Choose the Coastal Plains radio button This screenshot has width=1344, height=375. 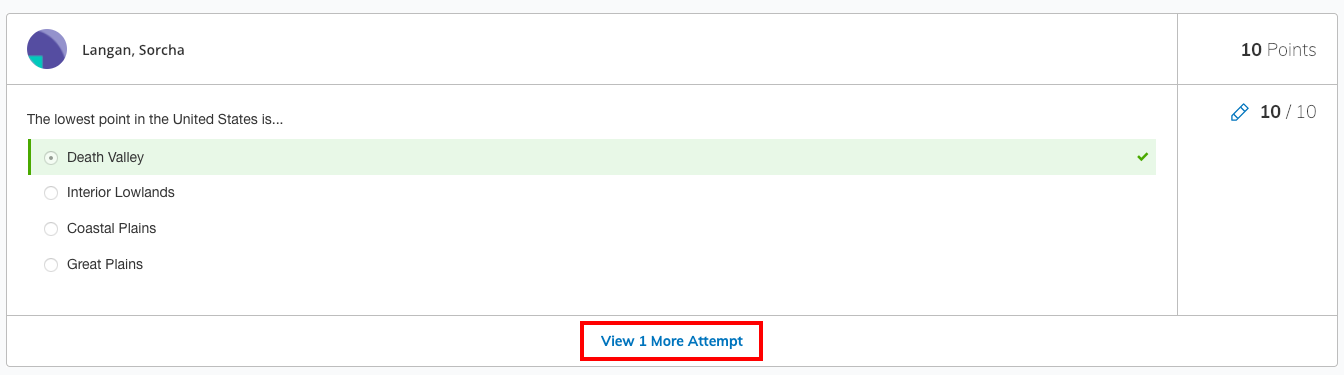51,229
